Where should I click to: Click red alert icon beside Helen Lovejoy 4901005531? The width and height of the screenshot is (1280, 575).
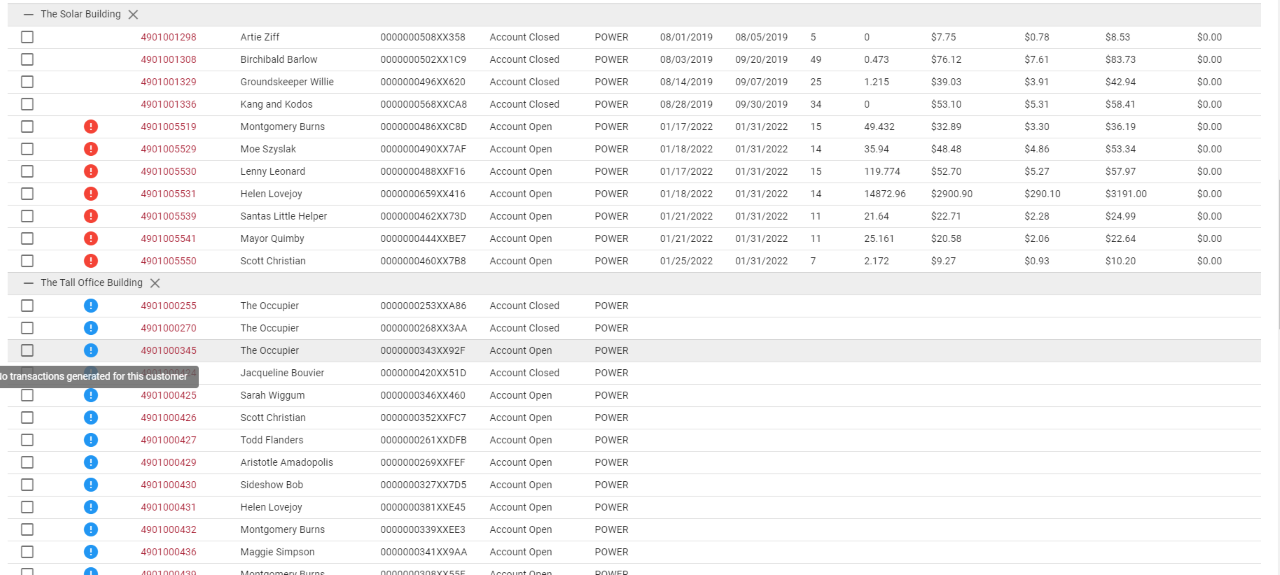pos(91,194)
